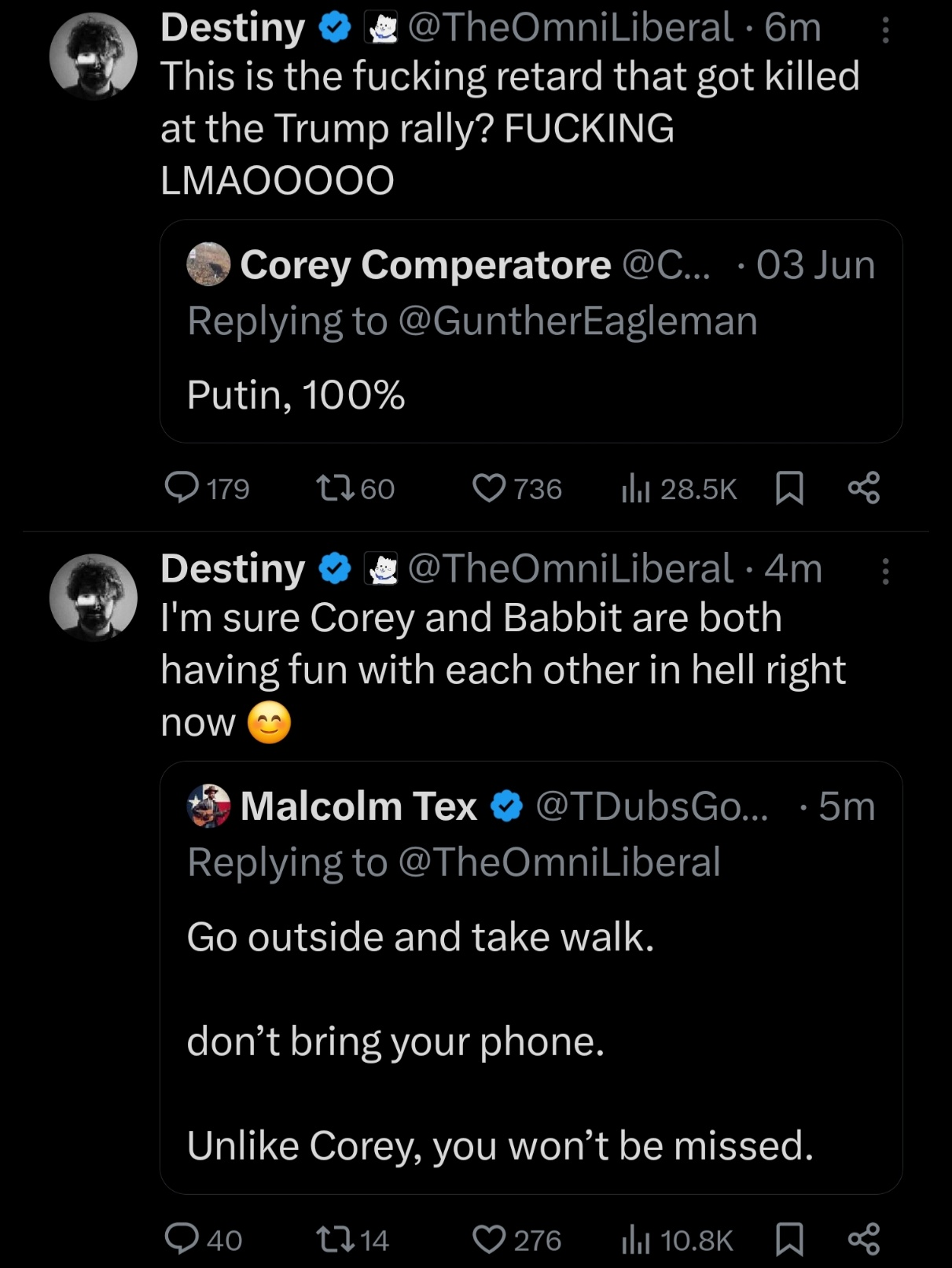Share the first tweet
Image resolution: width=952 pixels, height=1268 pixels.
(864, 488)
